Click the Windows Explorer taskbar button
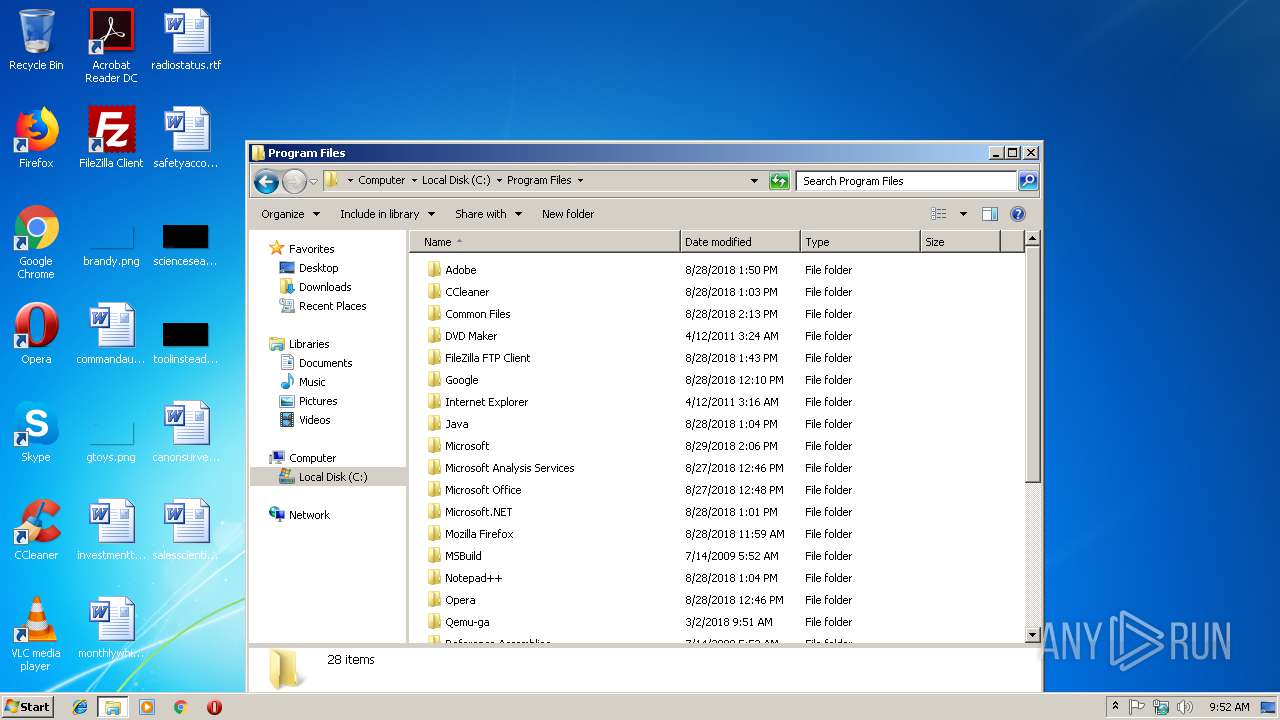 tap(113, 707)
